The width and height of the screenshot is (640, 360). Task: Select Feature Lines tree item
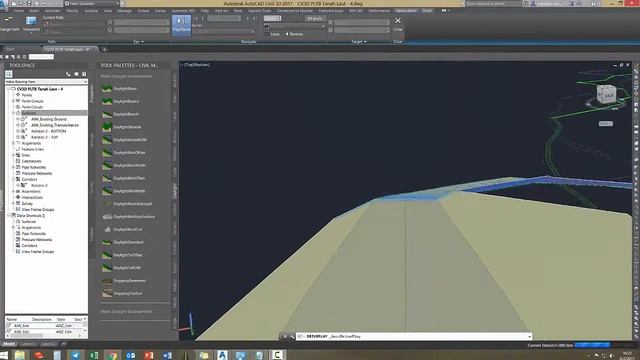pos(32,149)
